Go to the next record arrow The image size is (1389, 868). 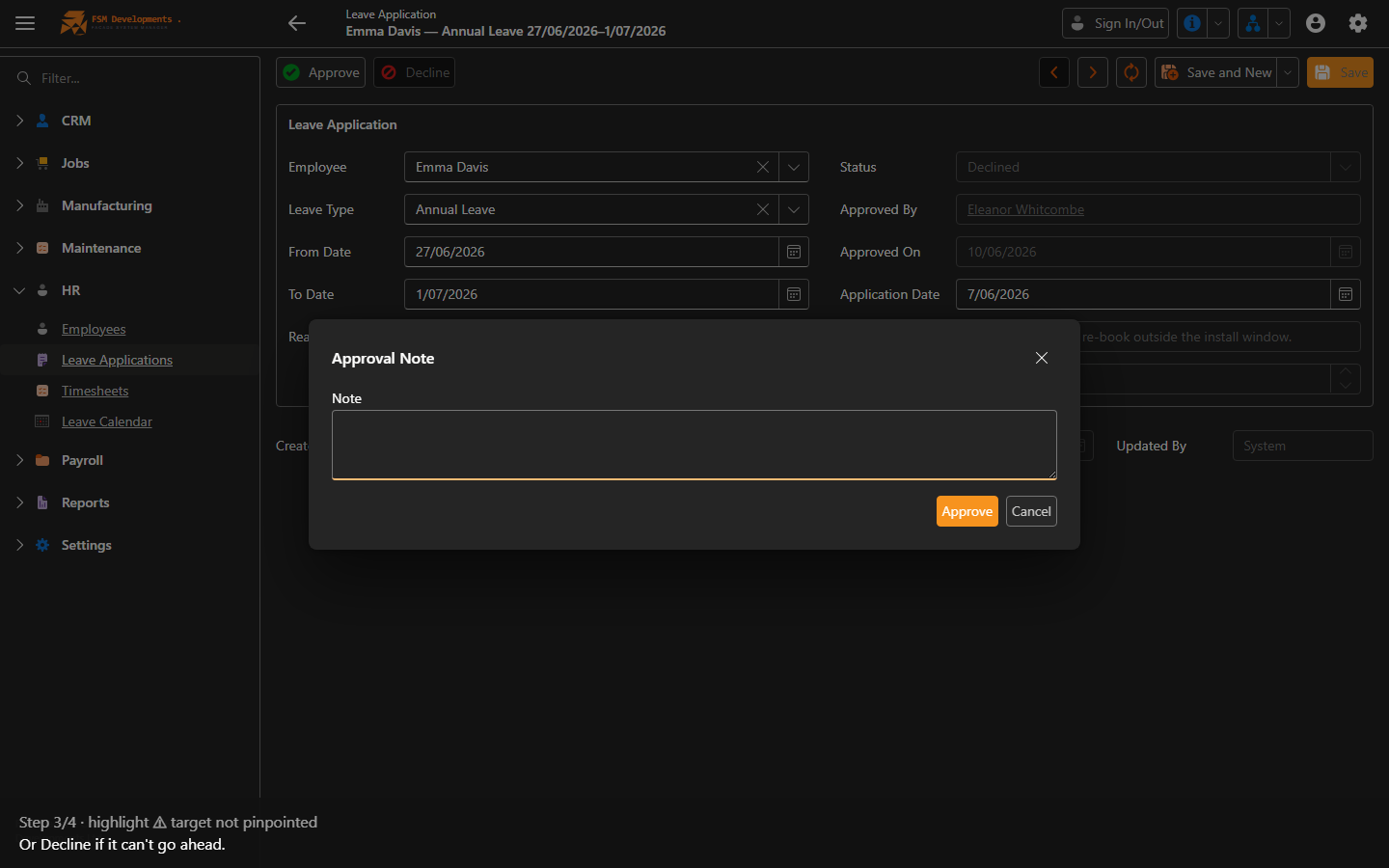(1093, 72)
